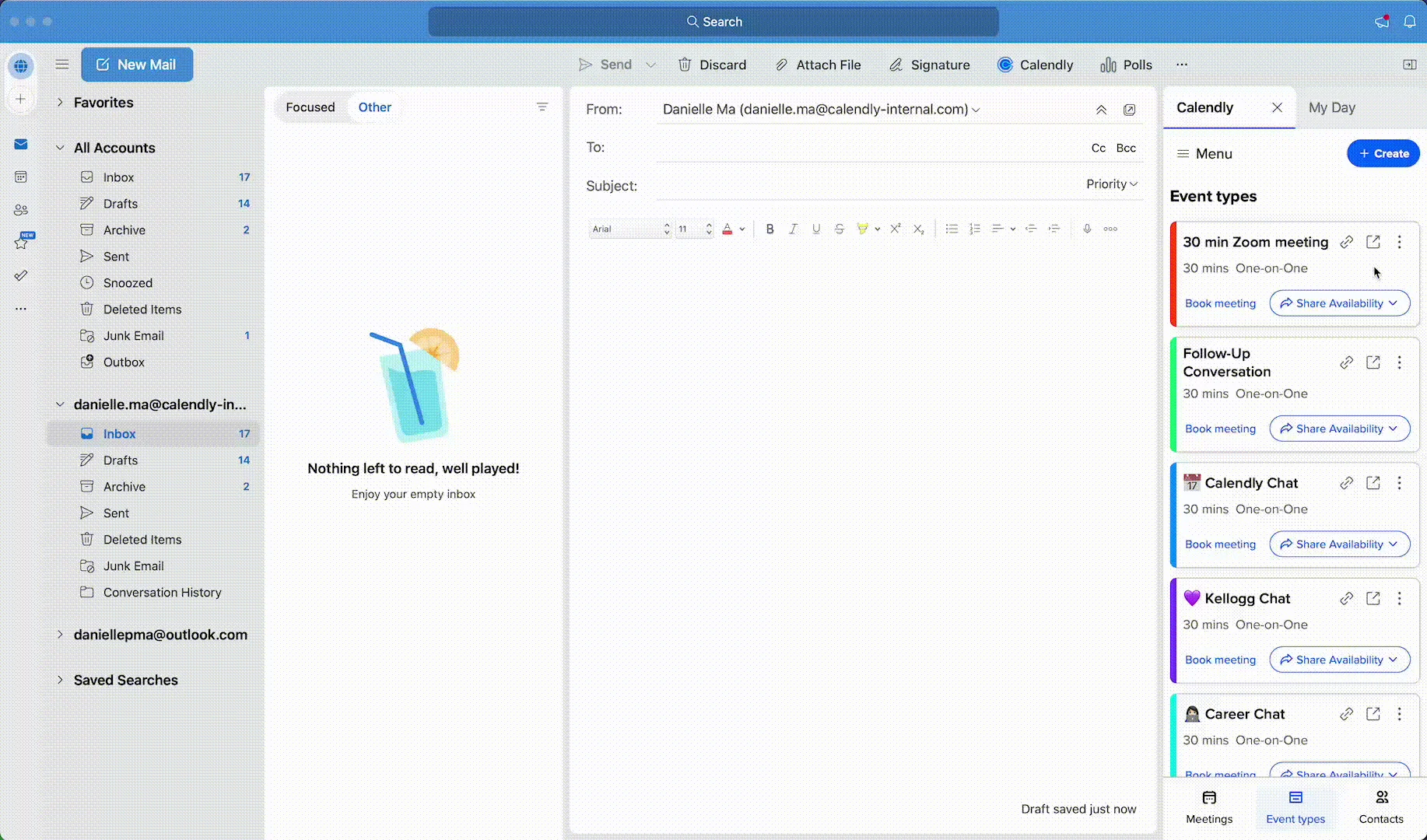Screen dimensions: 1427x840
Task: Open the Signature menu
Action: (929, 65)
